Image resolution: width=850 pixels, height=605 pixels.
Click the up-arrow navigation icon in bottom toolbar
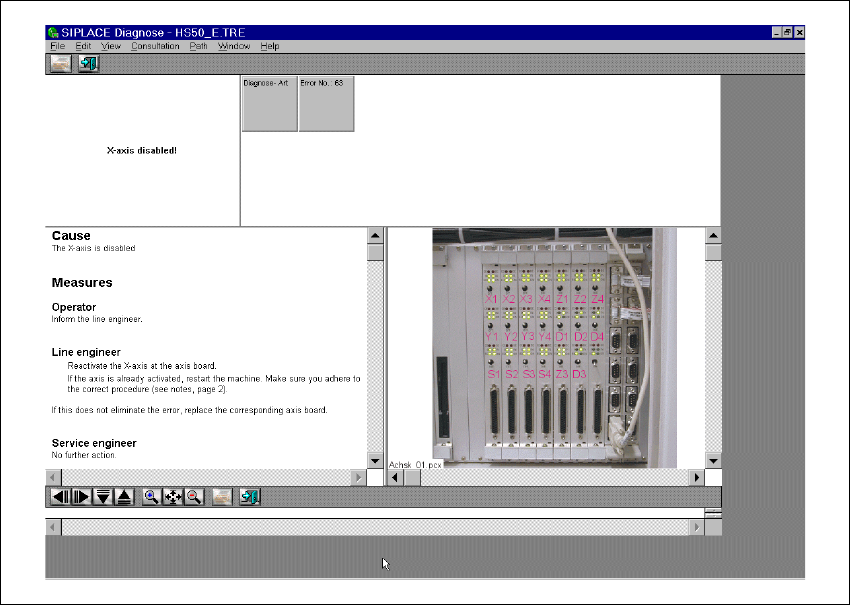(x=125, y=497)
